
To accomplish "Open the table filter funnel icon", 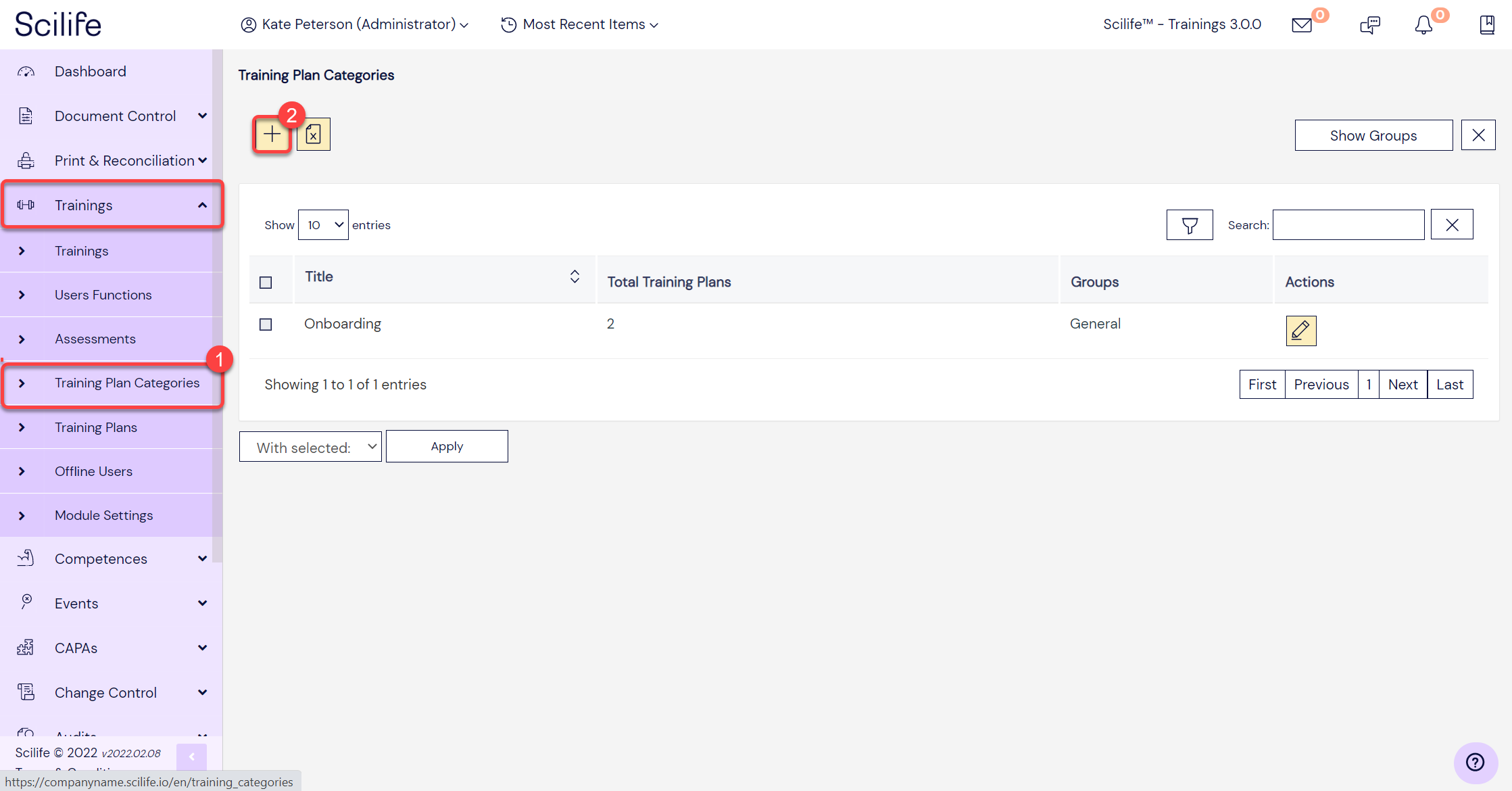I will tap(1190, 224).
